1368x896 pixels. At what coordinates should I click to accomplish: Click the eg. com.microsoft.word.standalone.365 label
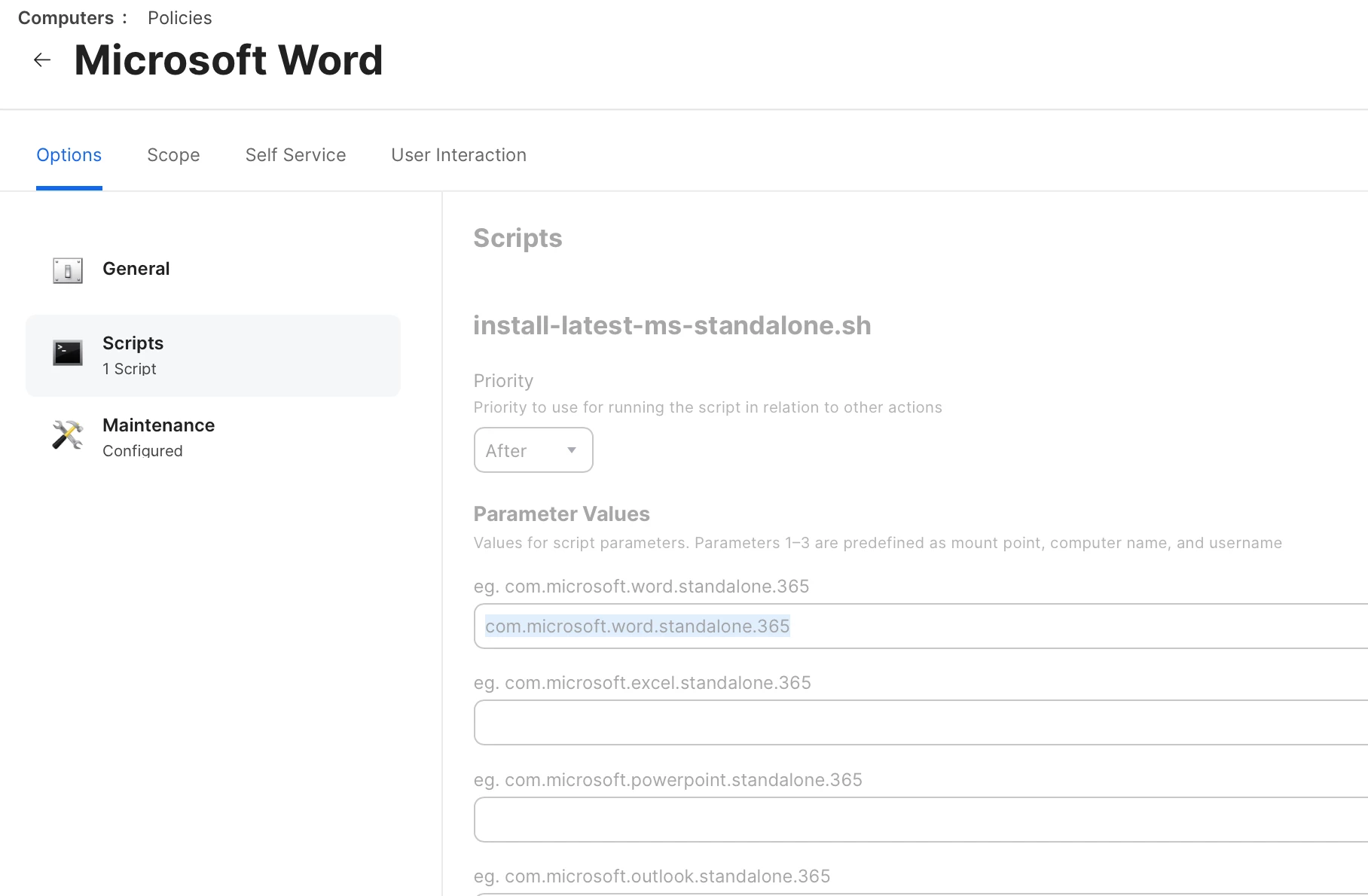(641, 587)
